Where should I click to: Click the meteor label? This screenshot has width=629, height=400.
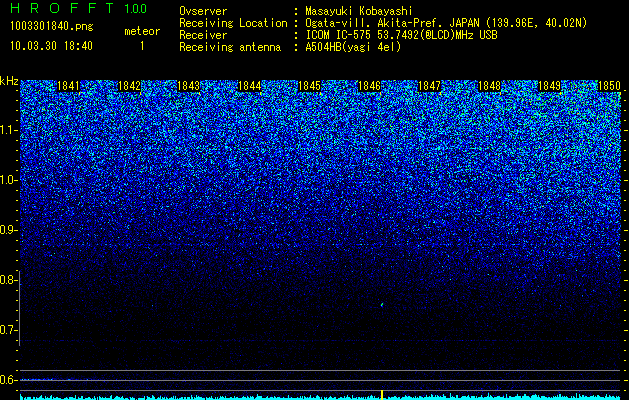point(142,31)
